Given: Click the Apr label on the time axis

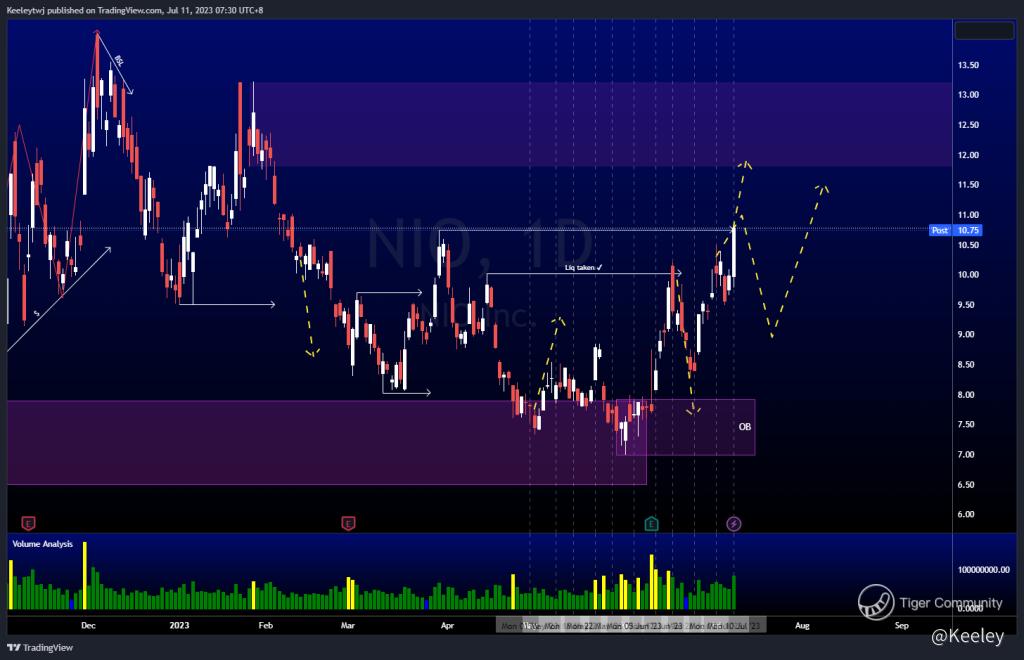Looking at the screenshot, I should click(x=447, y=625).
